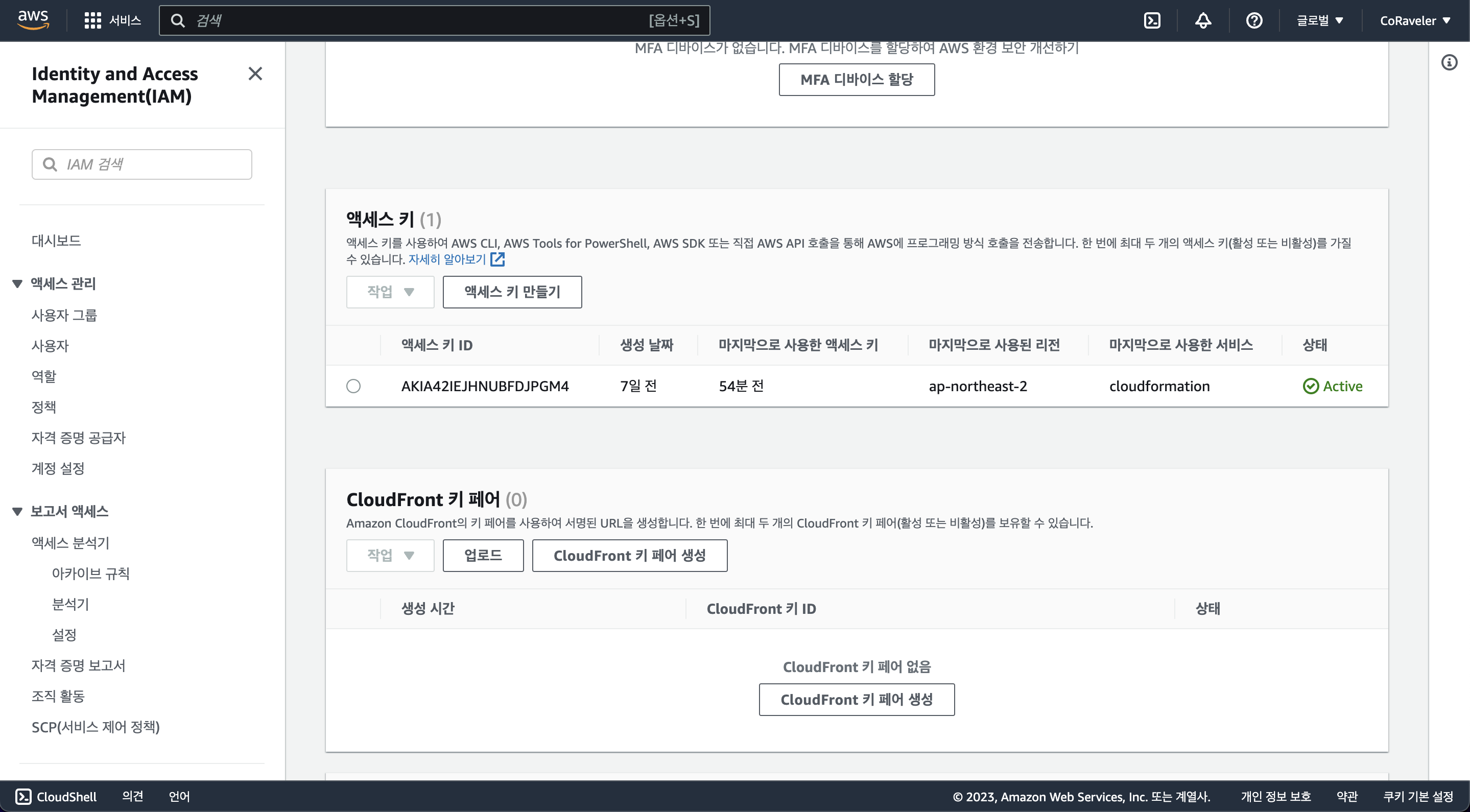The height and width of the screenshot is (812, 1470).
Task: Open 설정 under 액세스 분석기
Action: point(64,635)
